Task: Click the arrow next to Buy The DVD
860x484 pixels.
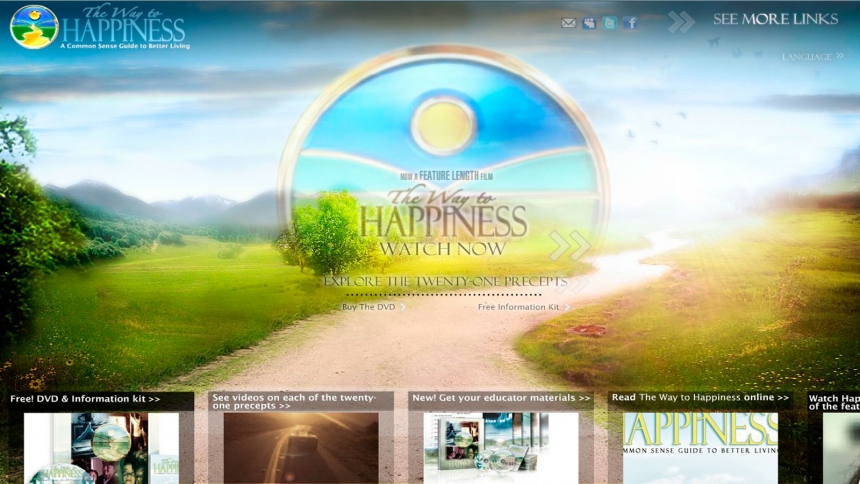Action: point(404,307)
